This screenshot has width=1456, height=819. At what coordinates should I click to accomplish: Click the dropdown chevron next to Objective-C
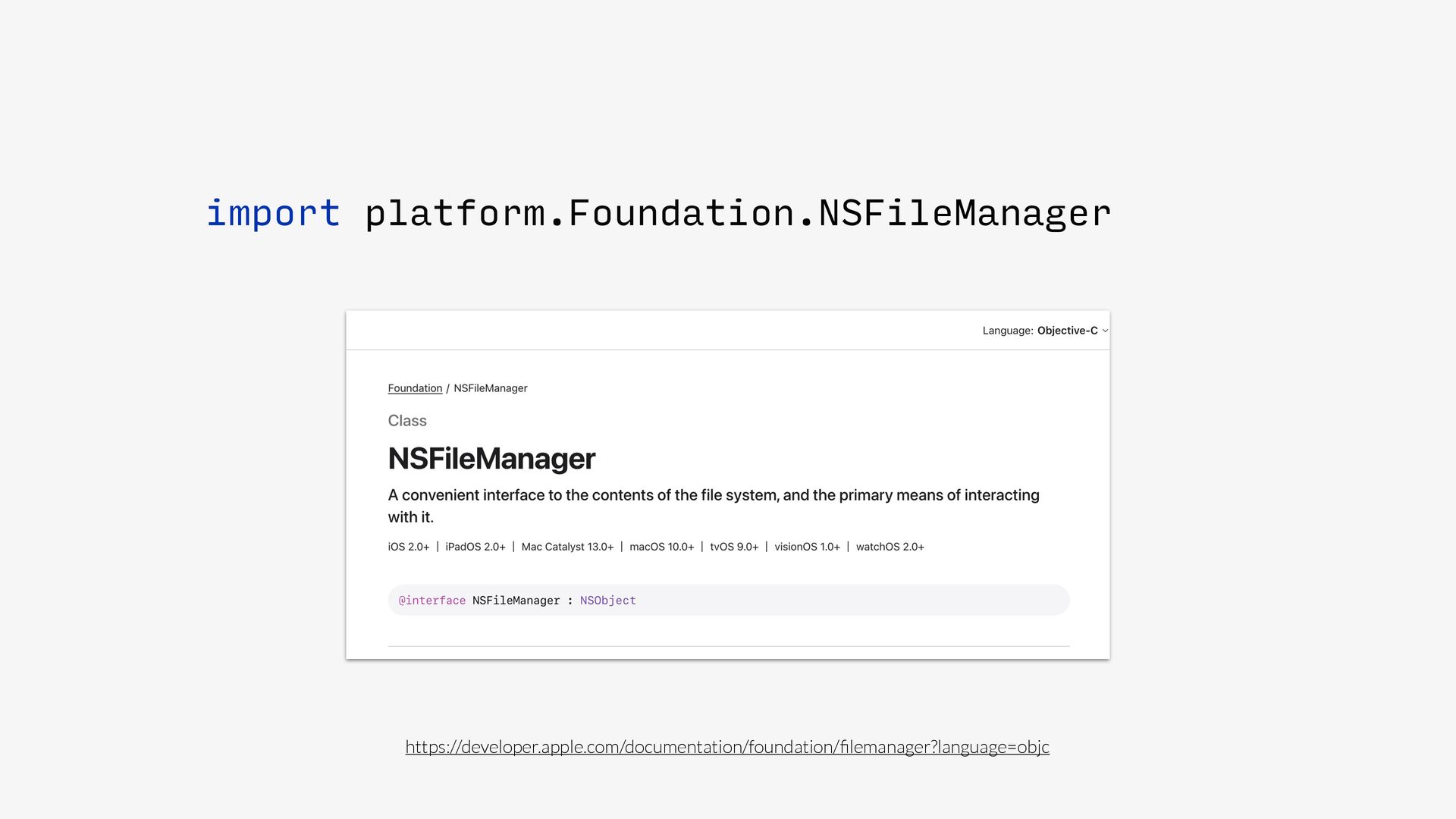tap(1105, 331)
